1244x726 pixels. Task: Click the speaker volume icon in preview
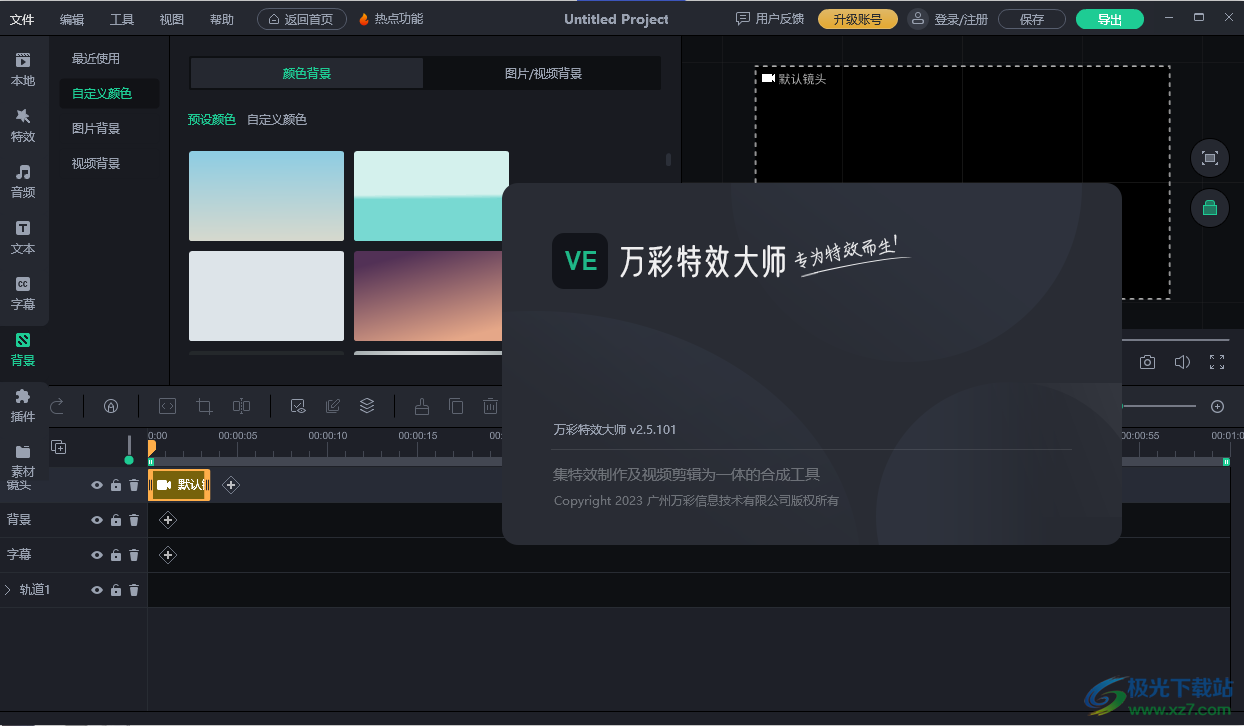pyautogui.click(x=1182, y=362)
